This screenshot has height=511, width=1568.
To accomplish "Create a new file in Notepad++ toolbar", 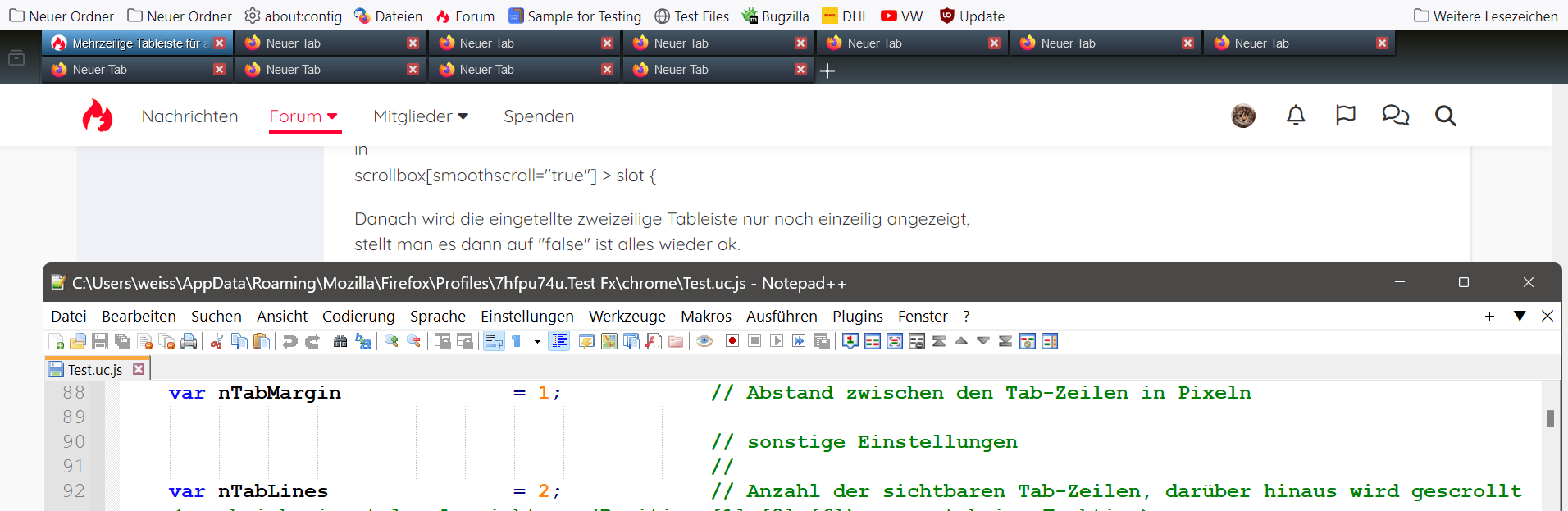I will click(56, 341).
